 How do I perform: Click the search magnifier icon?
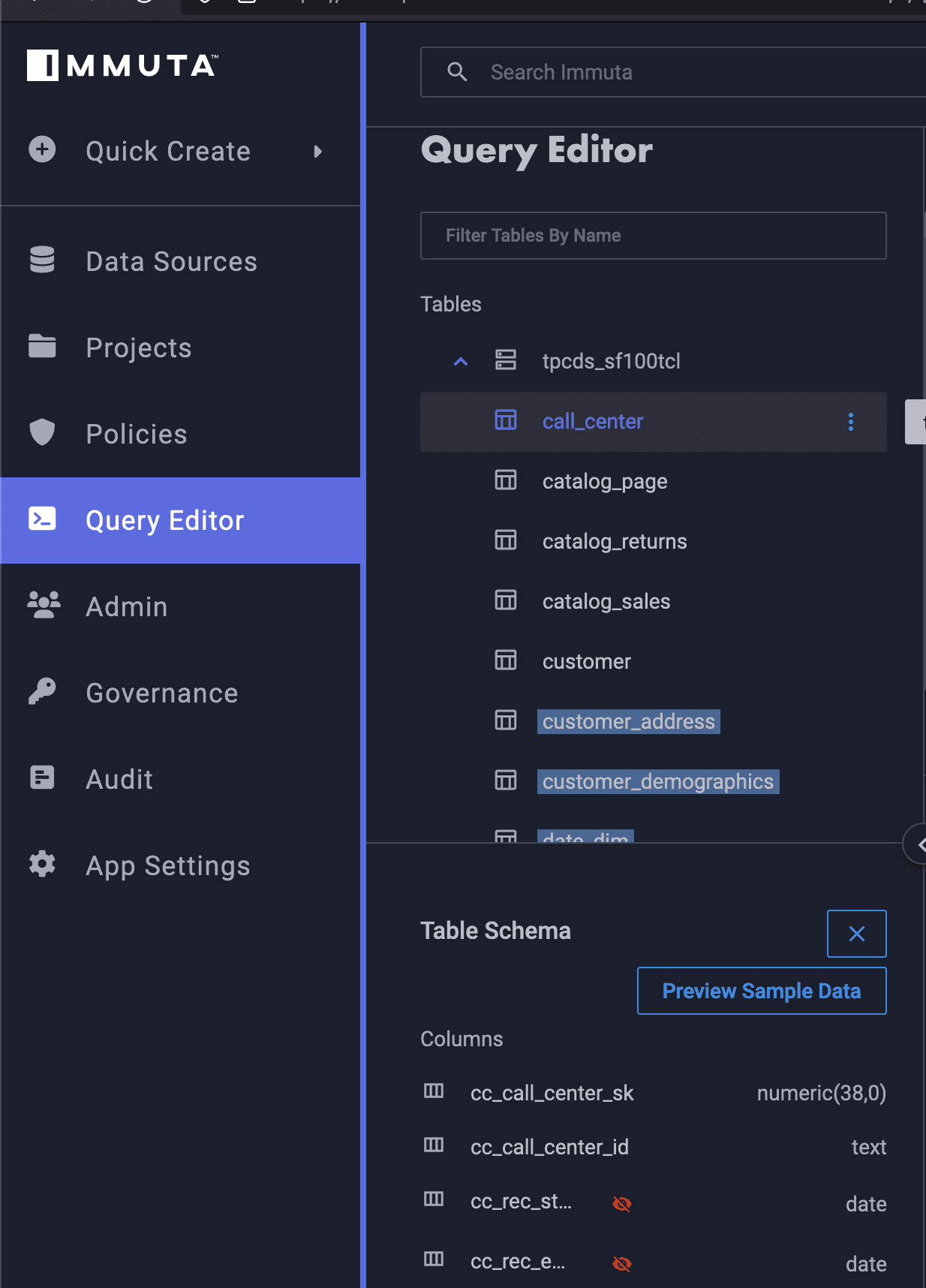point(457,72)
